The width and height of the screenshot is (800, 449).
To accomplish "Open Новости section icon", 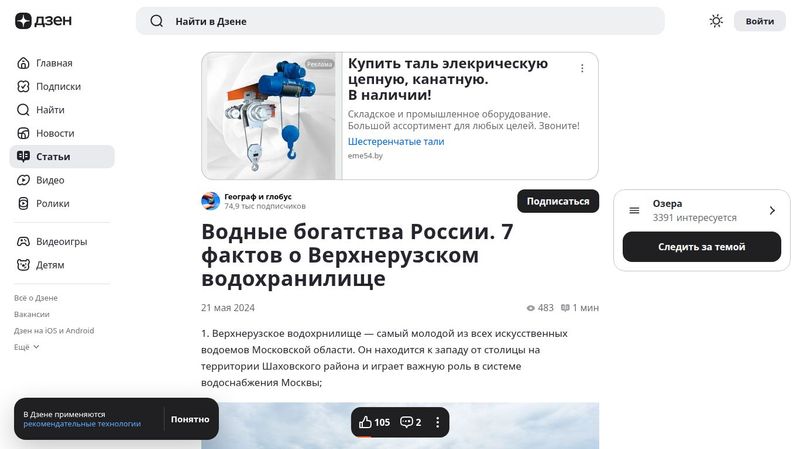I will [24, 133].
